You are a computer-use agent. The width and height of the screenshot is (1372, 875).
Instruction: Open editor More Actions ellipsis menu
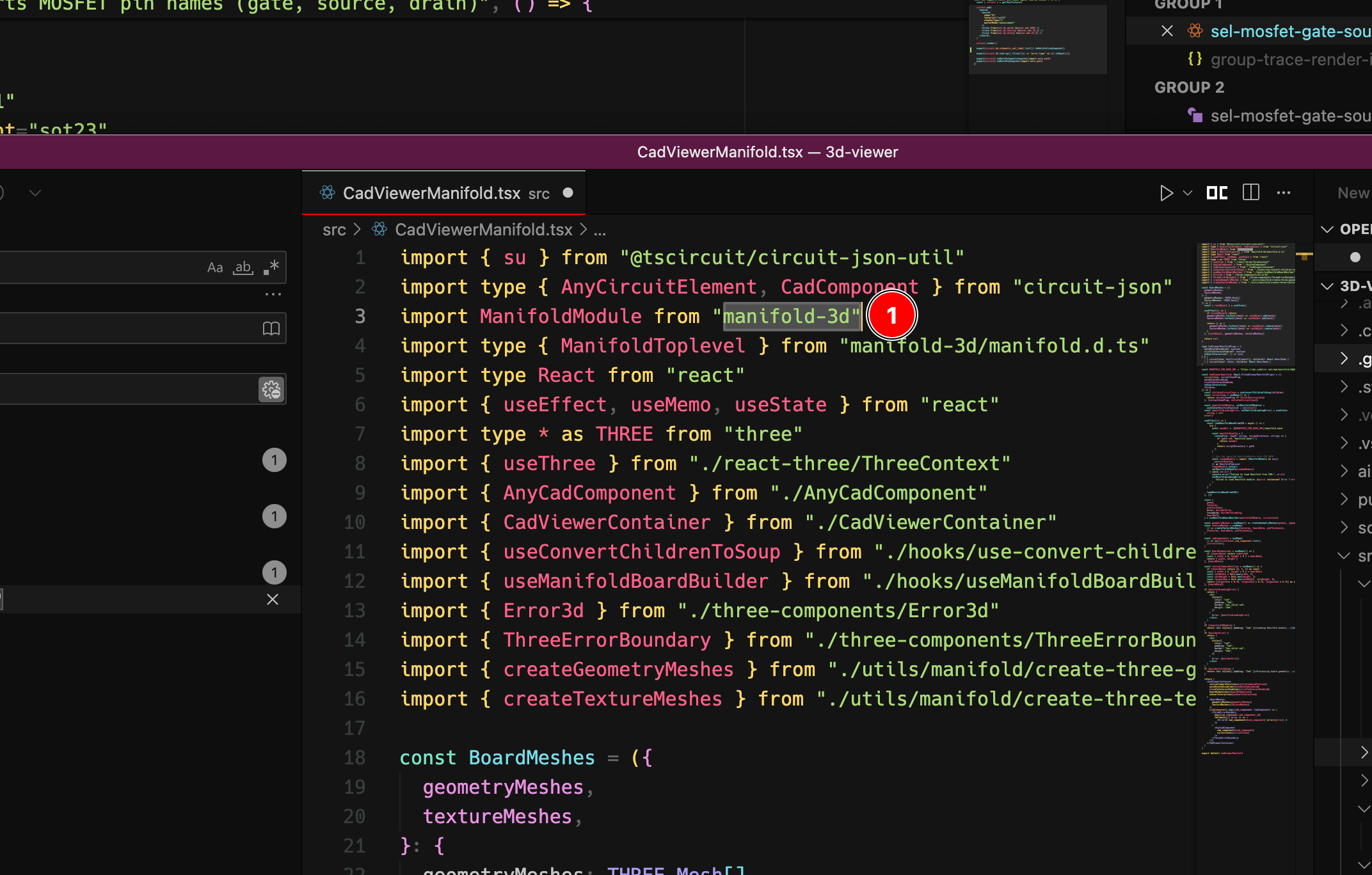(1284, 193)
